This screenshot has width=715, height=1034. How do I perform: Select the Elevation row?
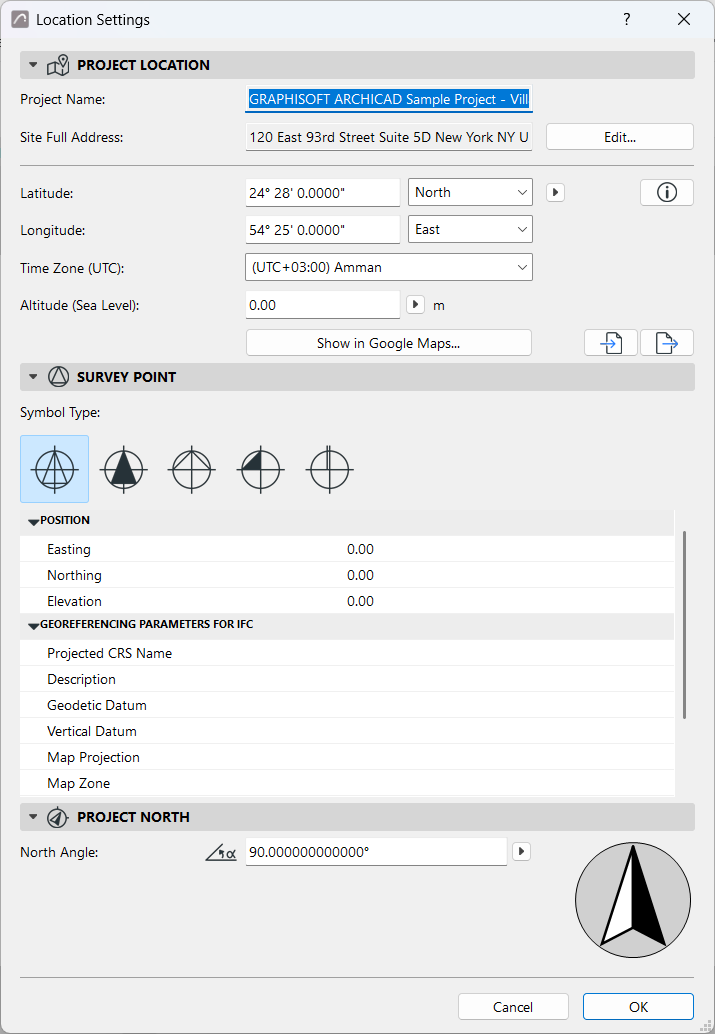point(347,601)
